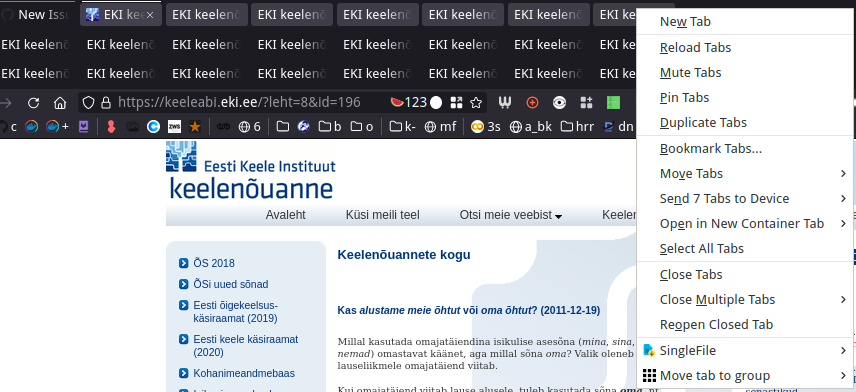Reload the page with the refresh icon

(34, 103)
